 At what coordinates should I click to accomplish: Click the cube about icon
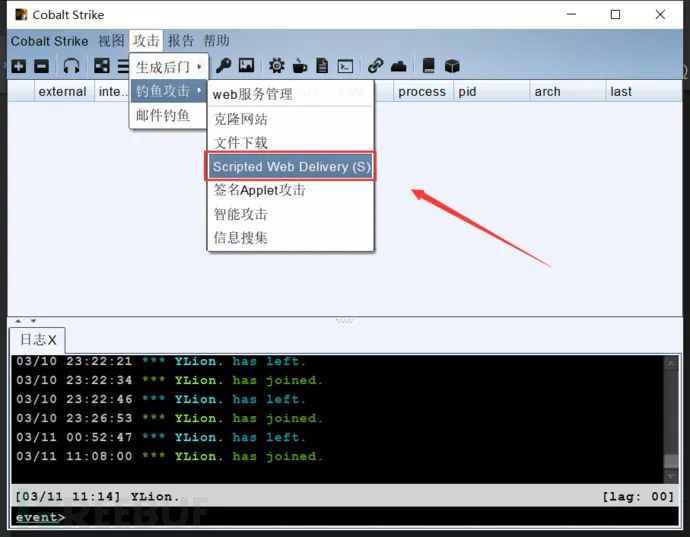pos(452,66)
